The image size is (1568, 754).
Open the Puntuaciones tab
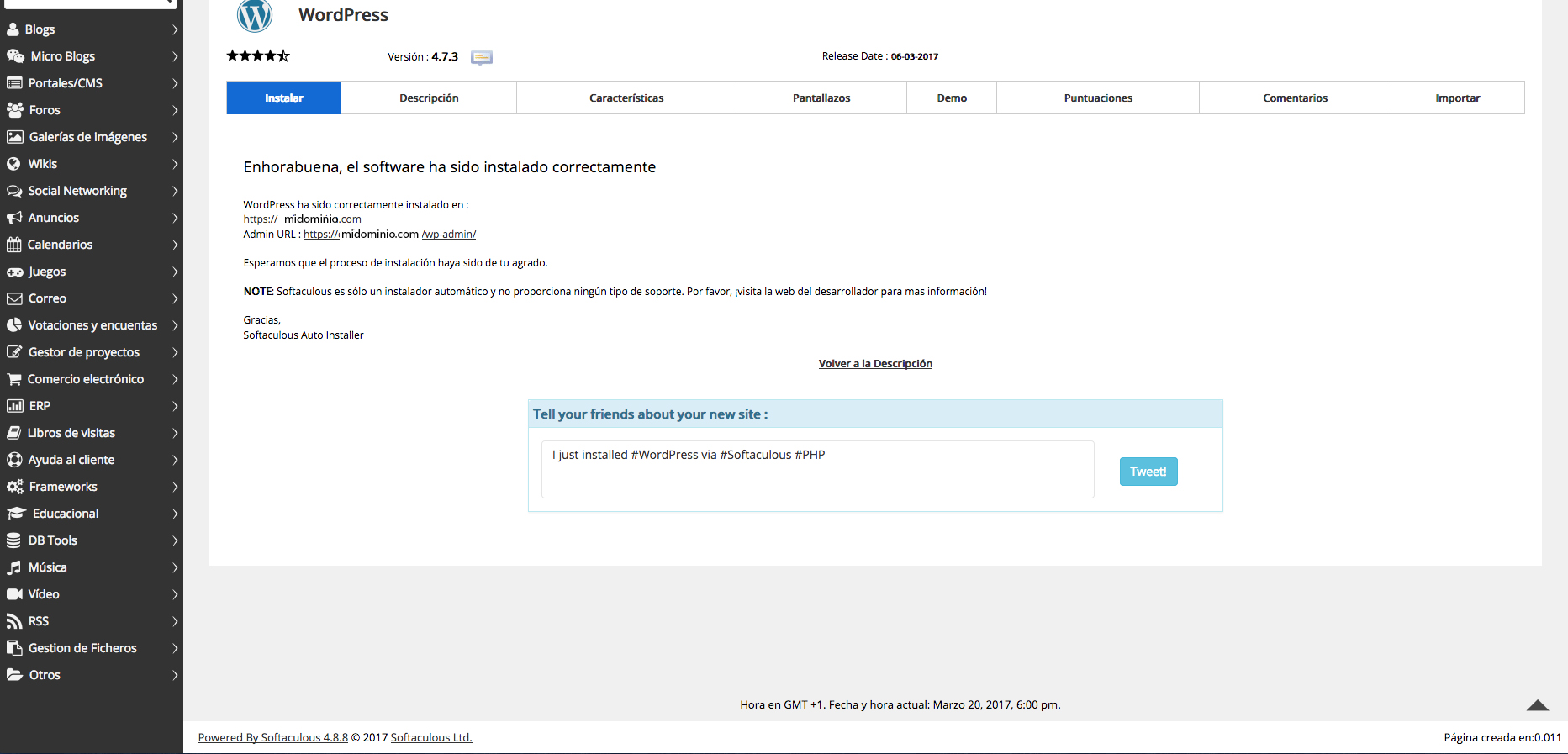pyautogui.click(x=1098, y=98)
